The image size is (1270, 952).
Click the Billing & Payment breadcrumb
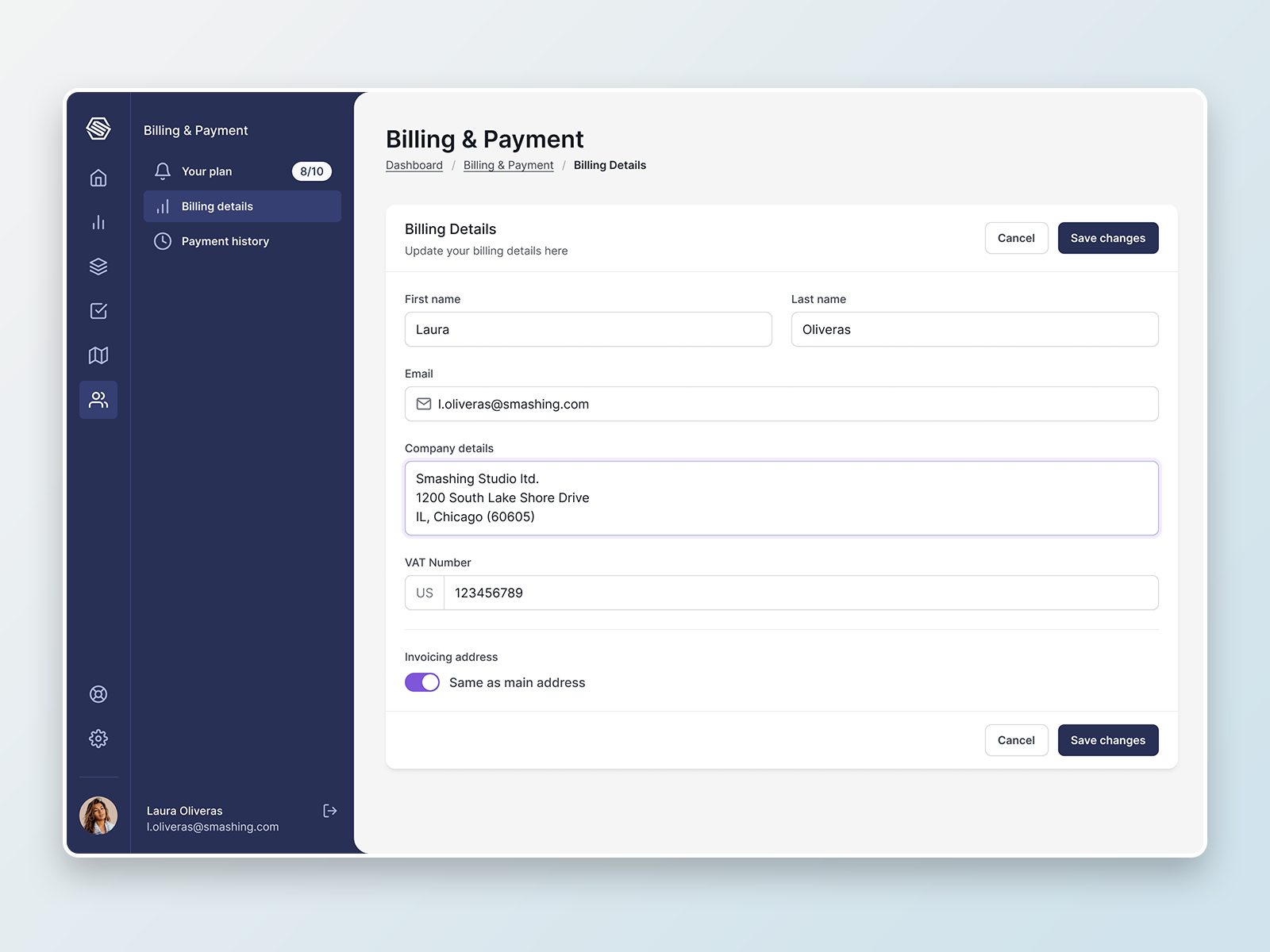[x=508, y=164]
